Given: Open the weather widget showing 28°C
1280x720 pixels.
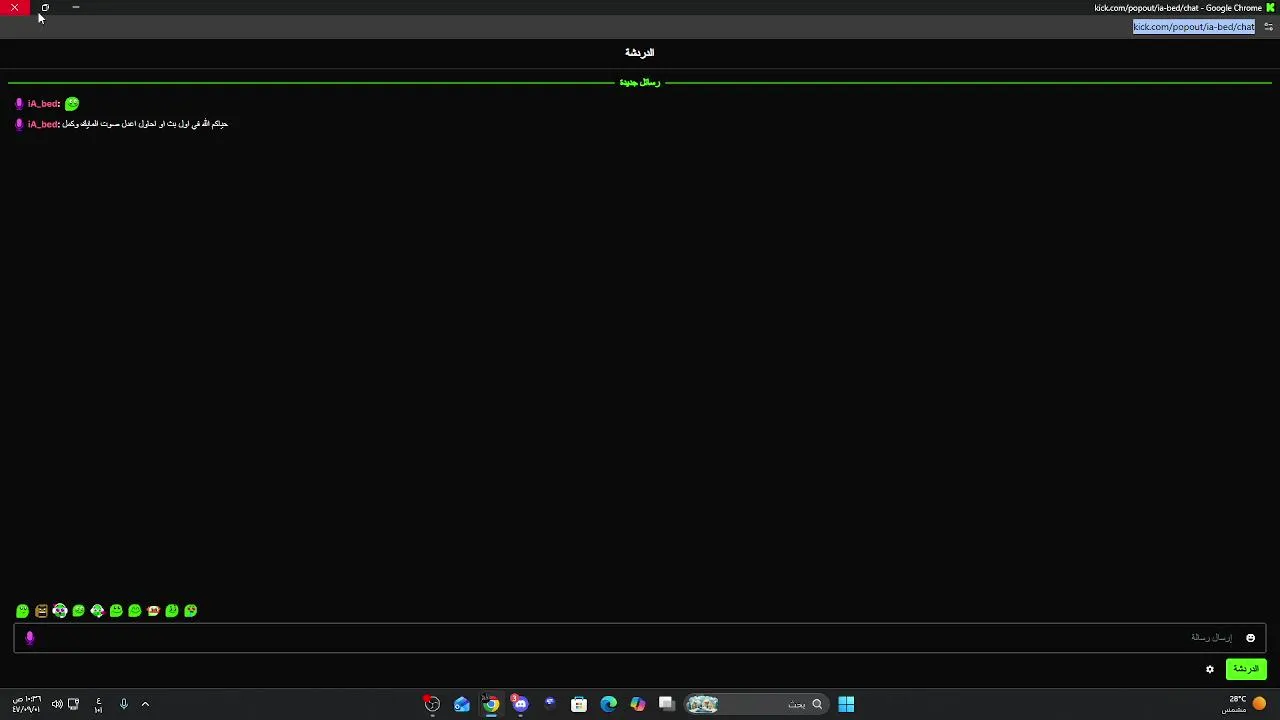Looking at the screenshot, I should point(1244,704).
